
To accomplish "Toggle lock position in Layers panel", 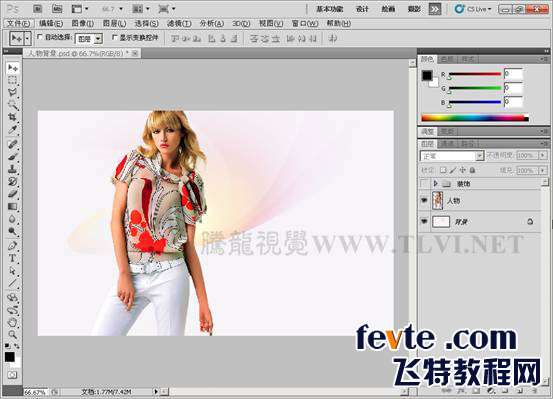I will [x=463, y=170].
